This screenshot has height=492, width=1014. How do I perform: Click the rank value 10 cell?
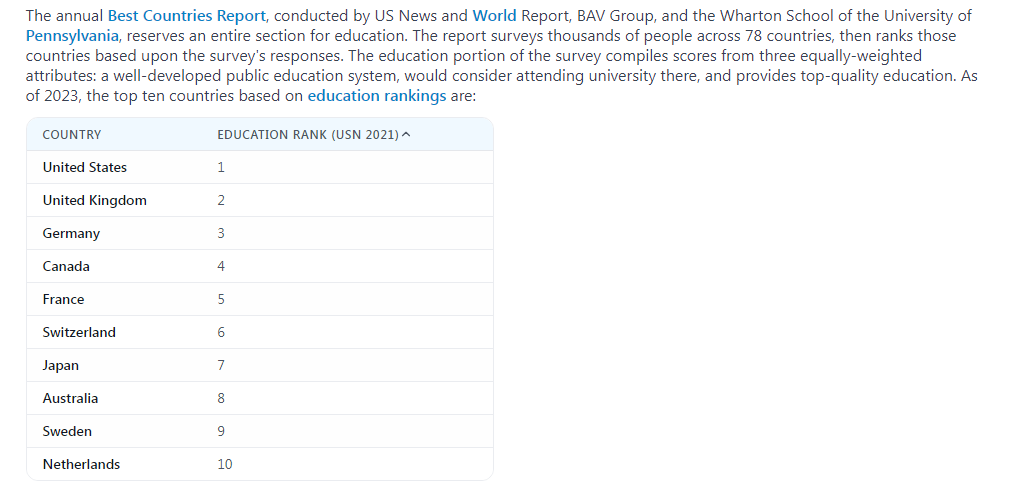coord(225,464)
